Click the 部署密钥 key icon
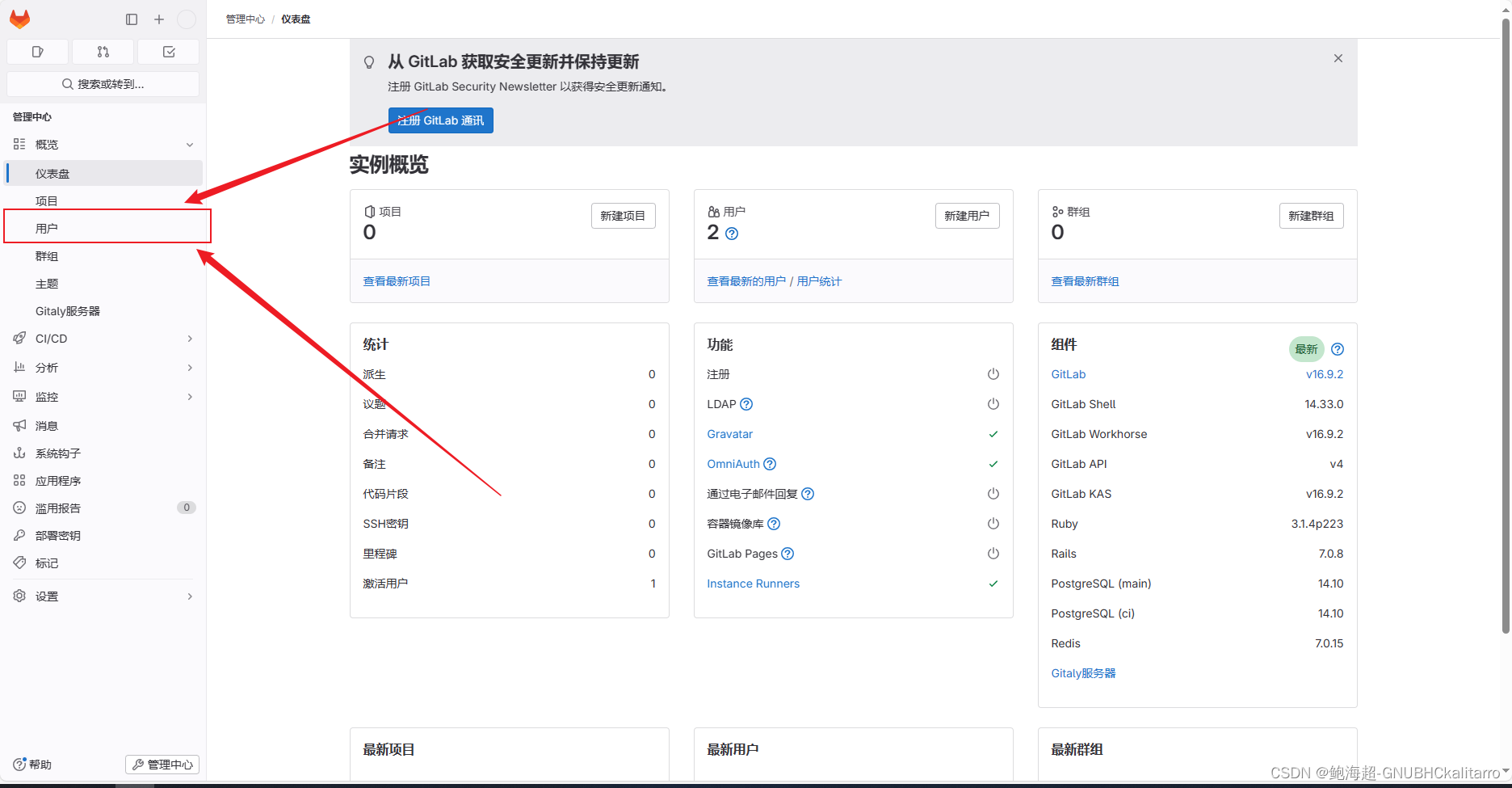 pyautogui.click(x=19, y=535)
